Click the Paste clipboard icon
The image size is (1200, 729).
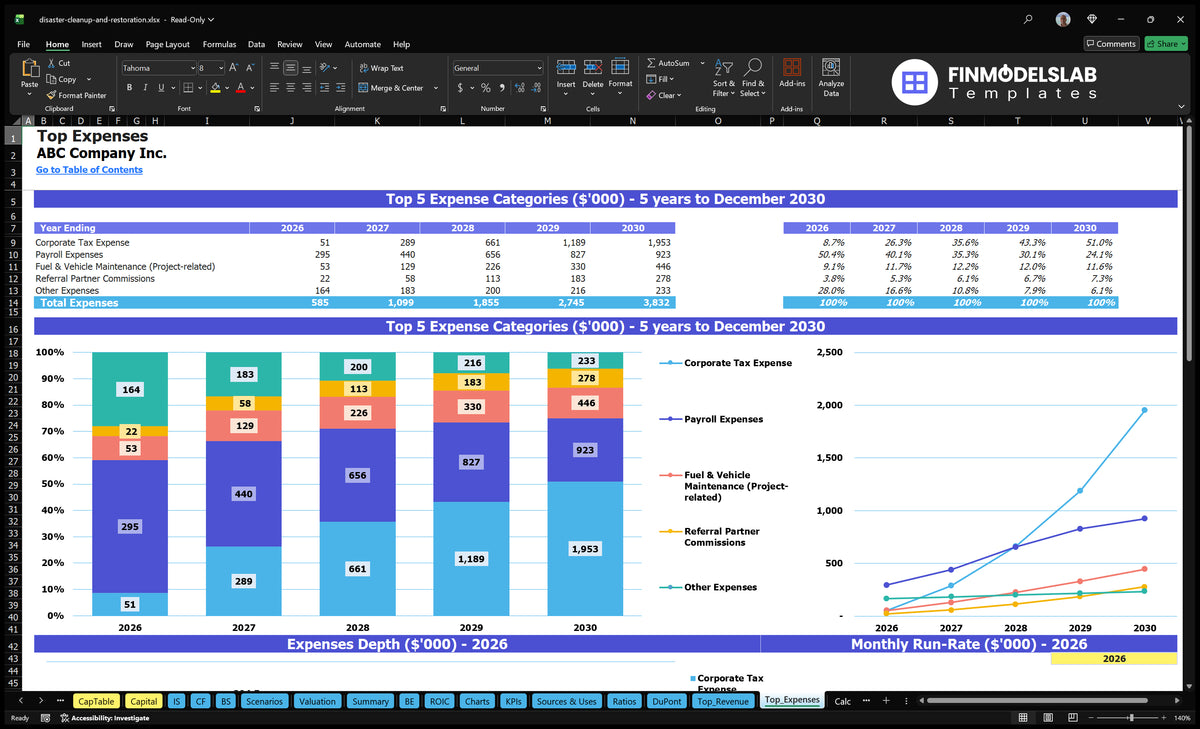click(x=29, y=68)
